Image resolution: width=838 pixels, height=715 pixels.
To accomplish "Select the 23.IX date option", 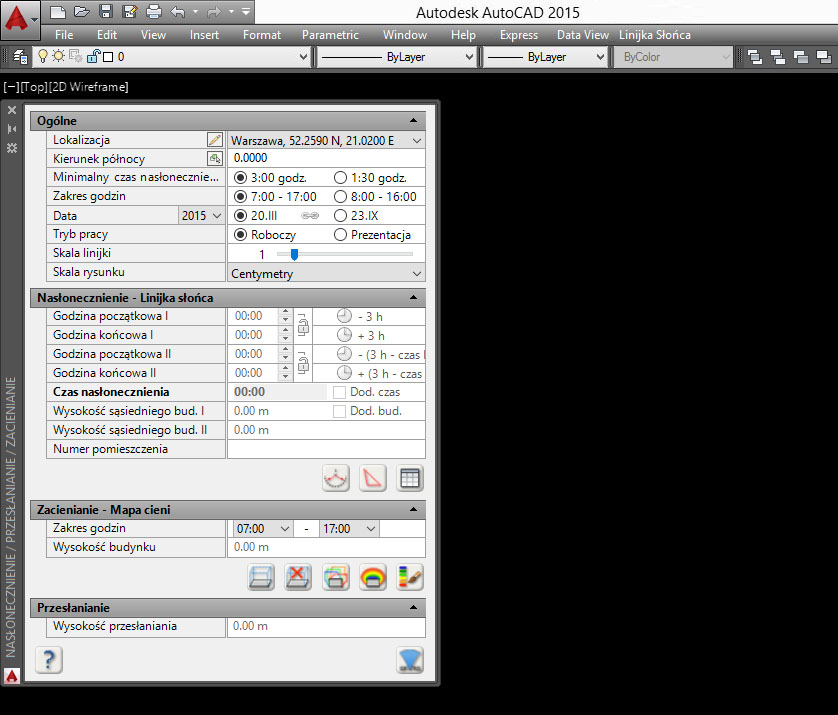I will click(x=340, y=215).
